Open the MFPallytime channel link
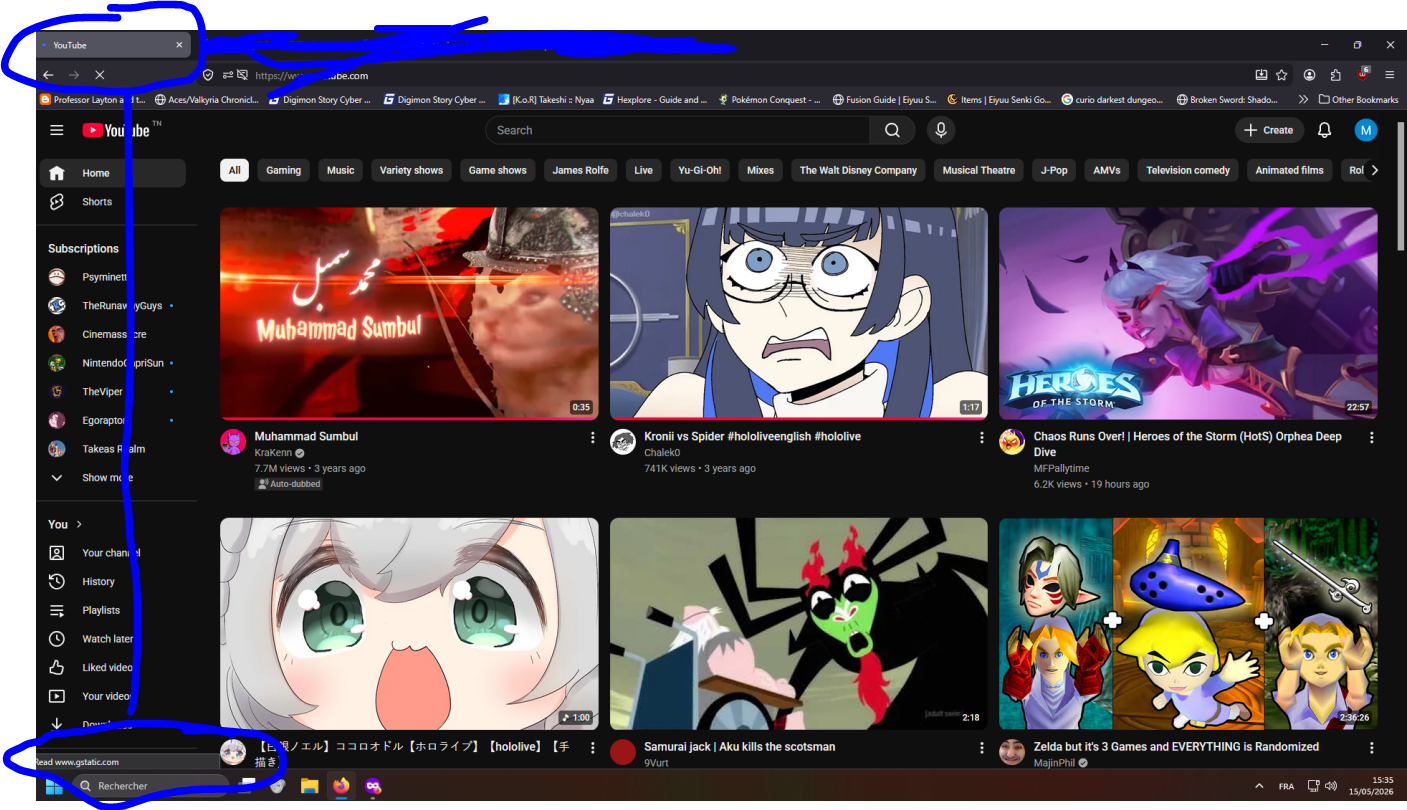This screenshot has height=810, width=1407. click(x=1061, y=468)
